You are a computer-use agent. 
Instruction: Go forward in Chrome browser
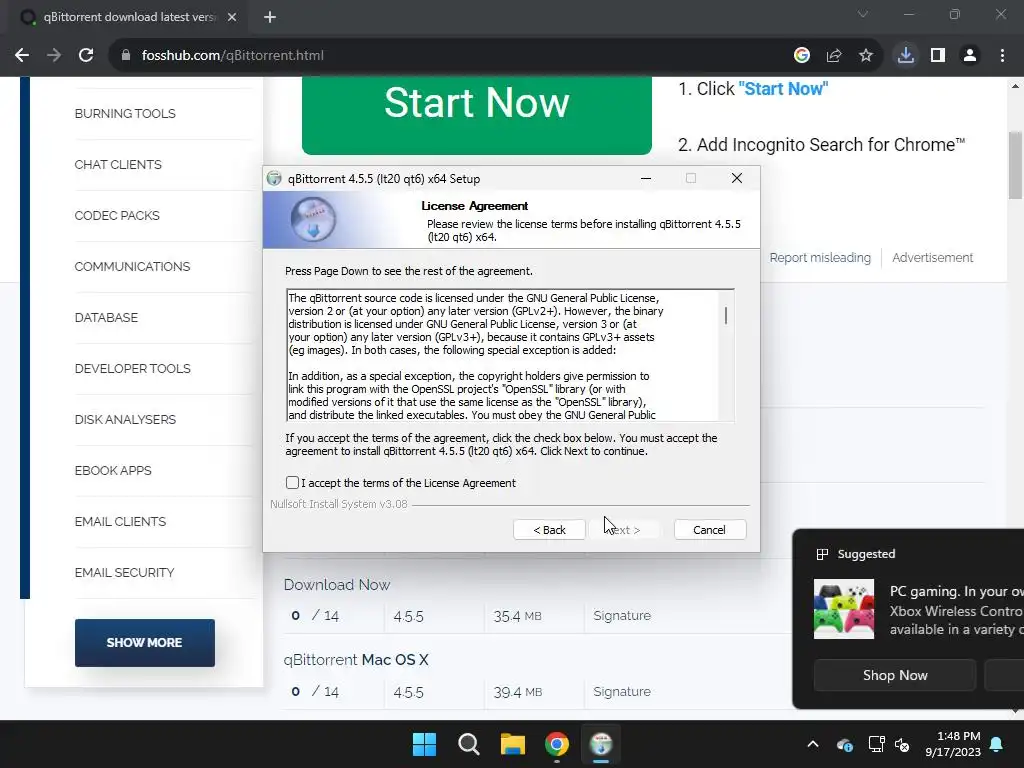(x=54, y=56)
